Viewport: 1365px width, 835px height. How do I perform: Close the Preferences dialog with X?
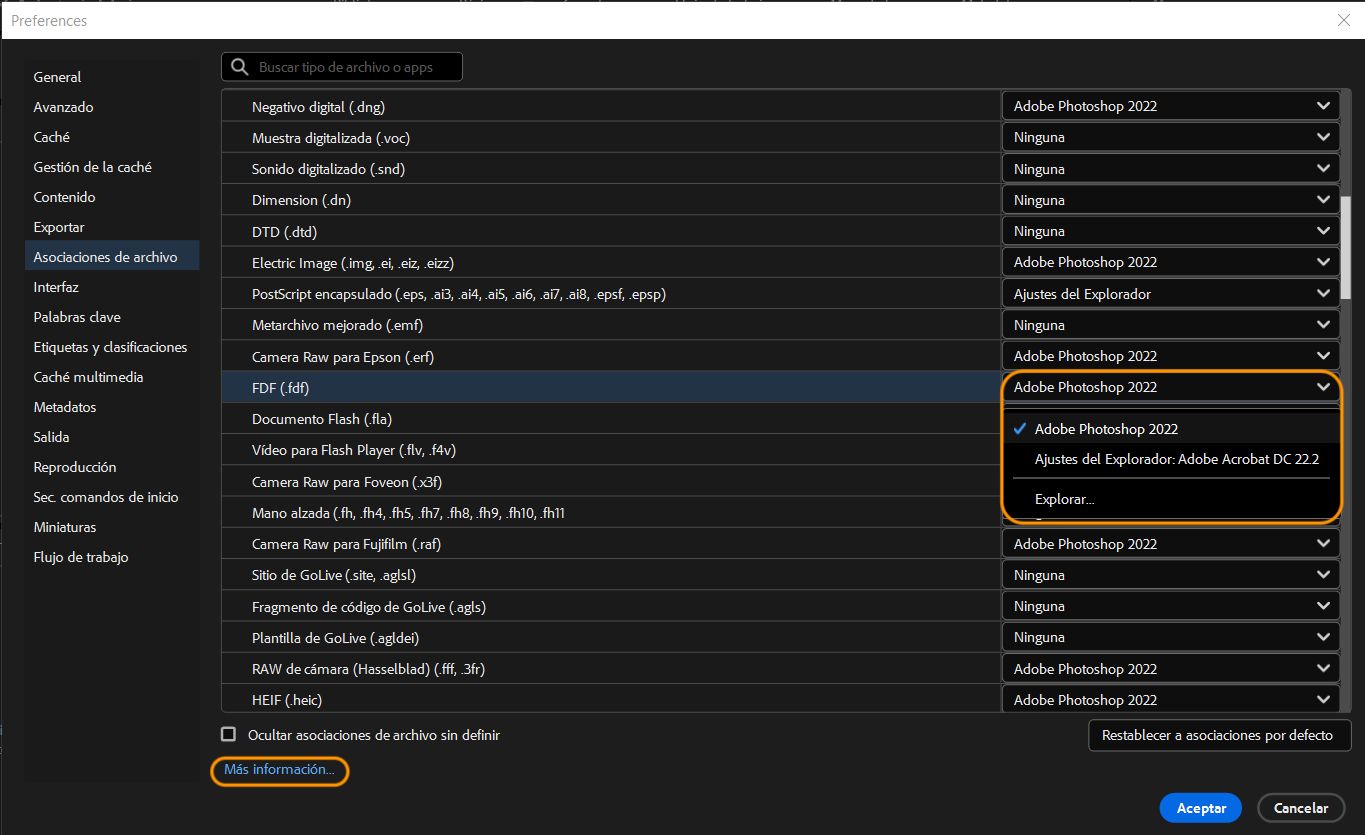tap(1344, 20)
